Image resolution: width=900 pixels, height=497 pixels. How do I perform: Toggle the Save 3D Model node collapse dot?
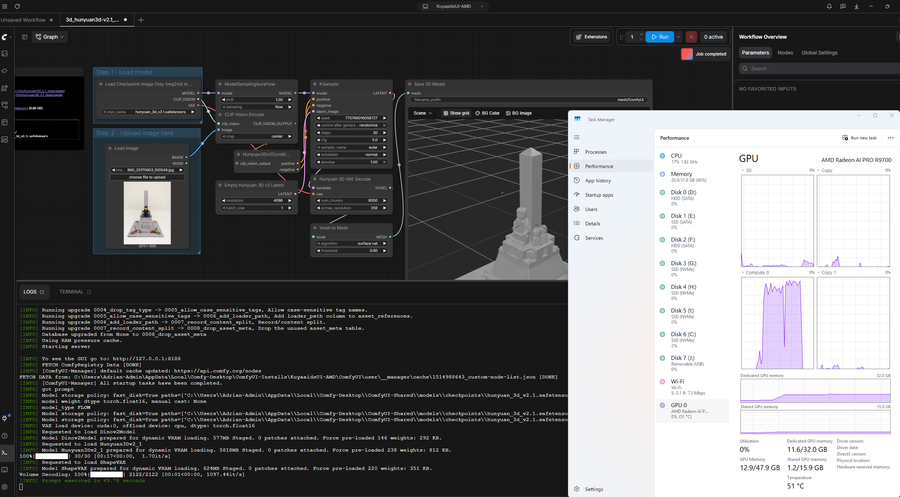click(409, 84)
